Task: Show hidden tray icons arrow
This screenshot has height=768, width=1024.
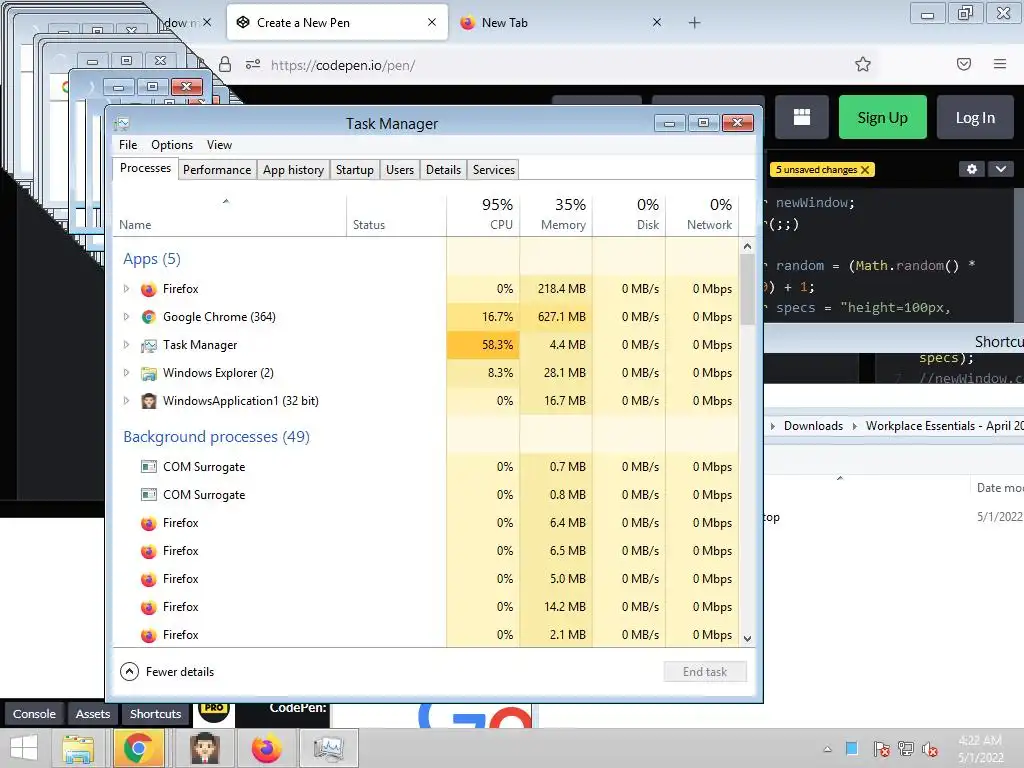Action: click(827, 749)
